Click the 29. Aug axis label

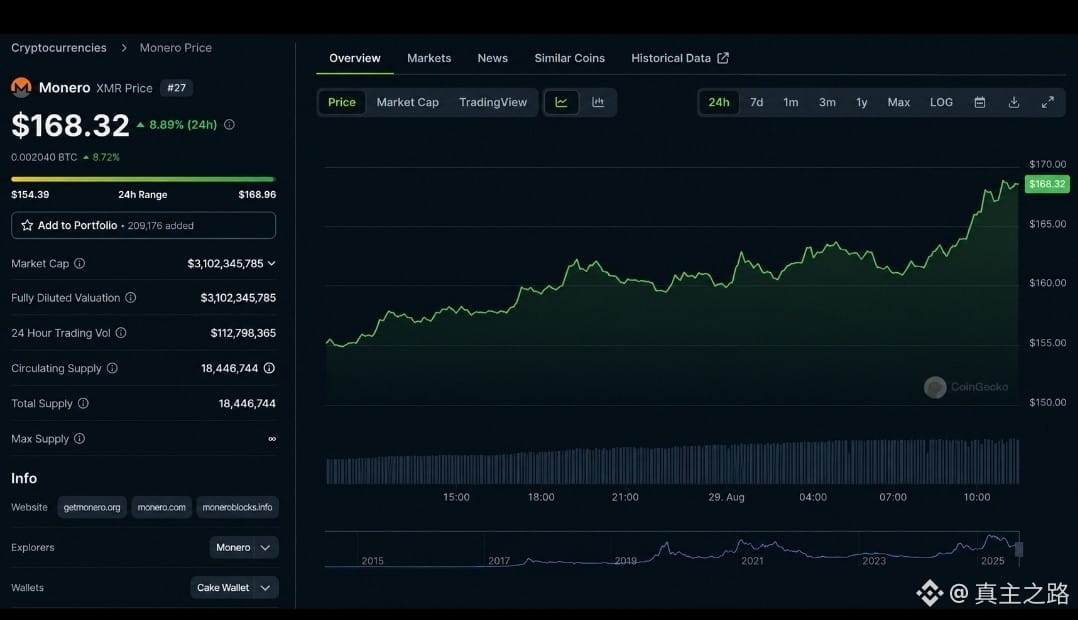coord(727,497)
